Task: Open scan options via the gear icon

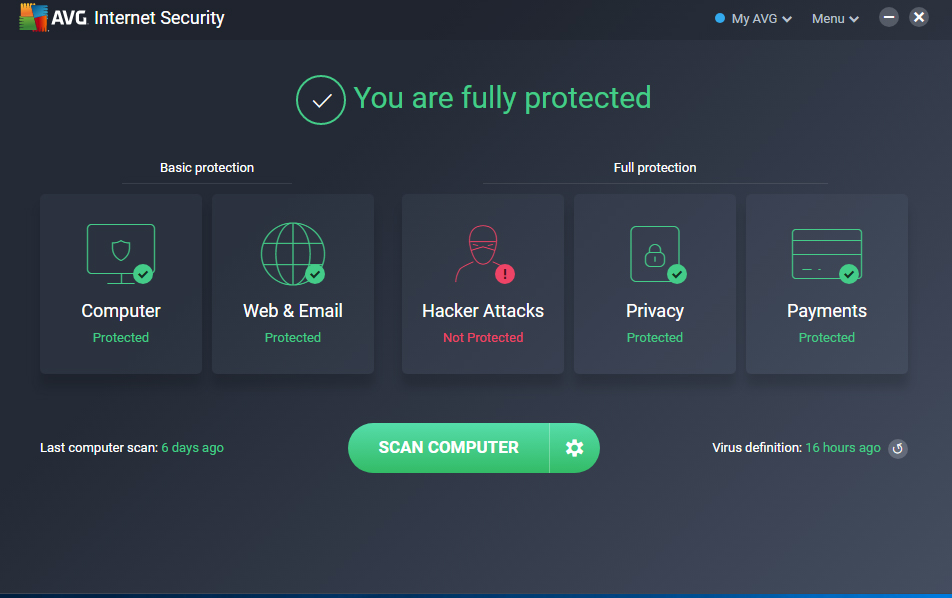Action: [x=574, y=447]
